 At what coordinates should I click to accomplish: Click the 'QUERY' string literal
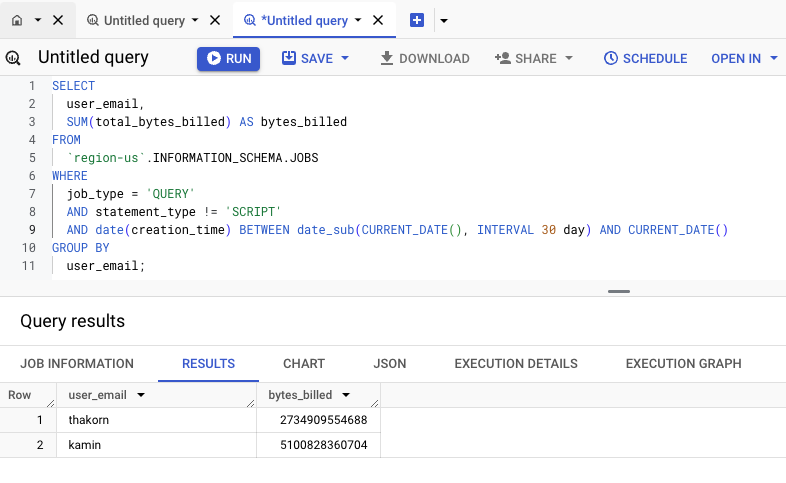[170, 194]
